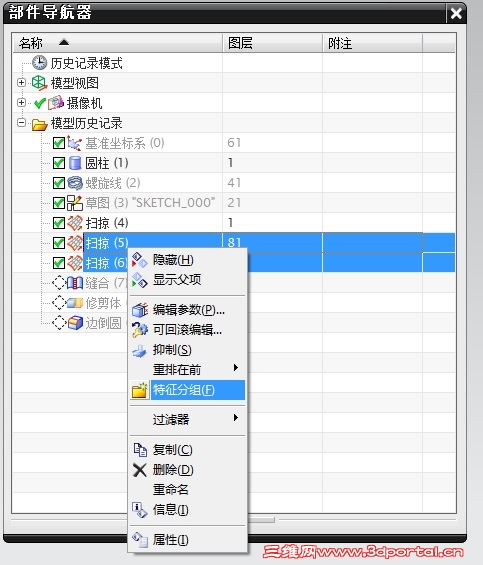Image resolution: width=483 pixels, height=565 pixels.
Task: Click the 隐藏(H) menu icon
Action: [139, 260]
